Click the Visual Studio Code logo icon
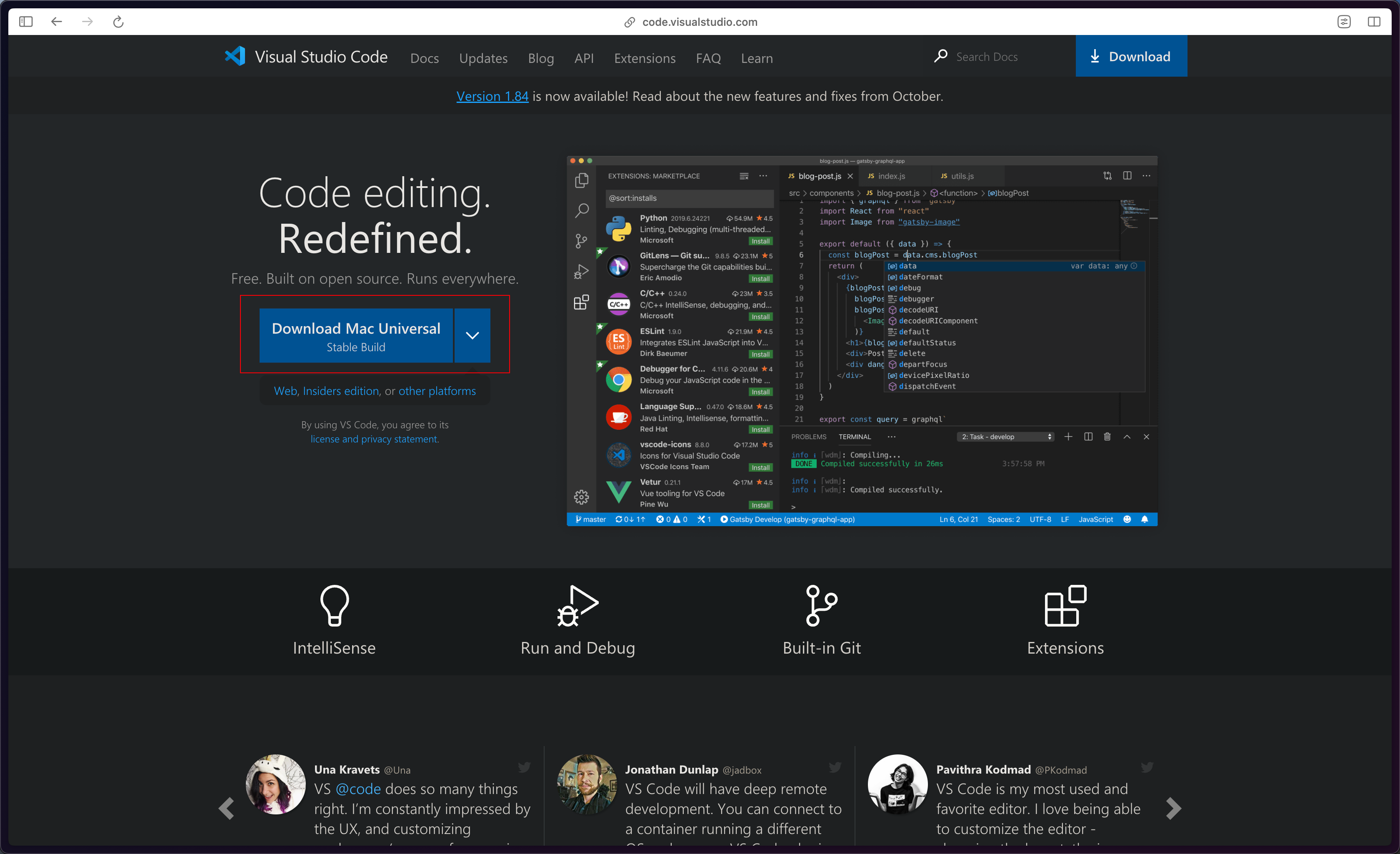 coord(235,56)
